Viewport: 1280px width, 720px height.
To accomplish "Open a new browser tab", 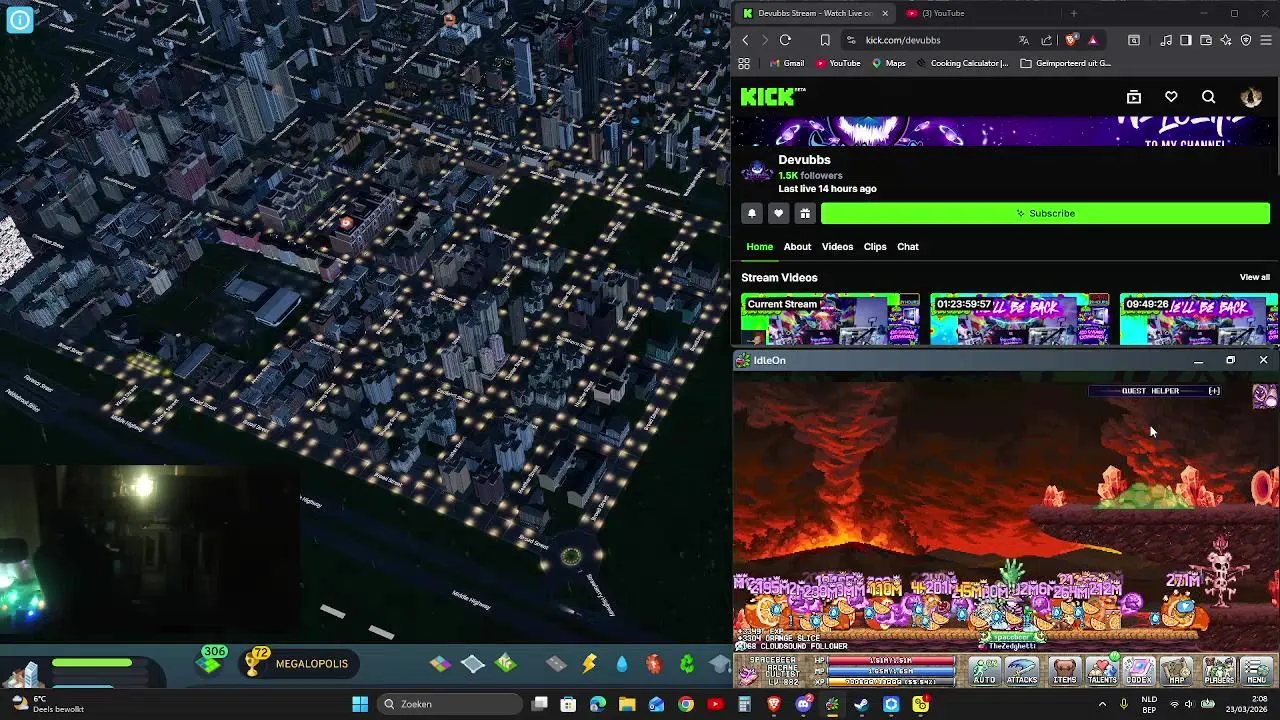I will (x=1073, y=13).
